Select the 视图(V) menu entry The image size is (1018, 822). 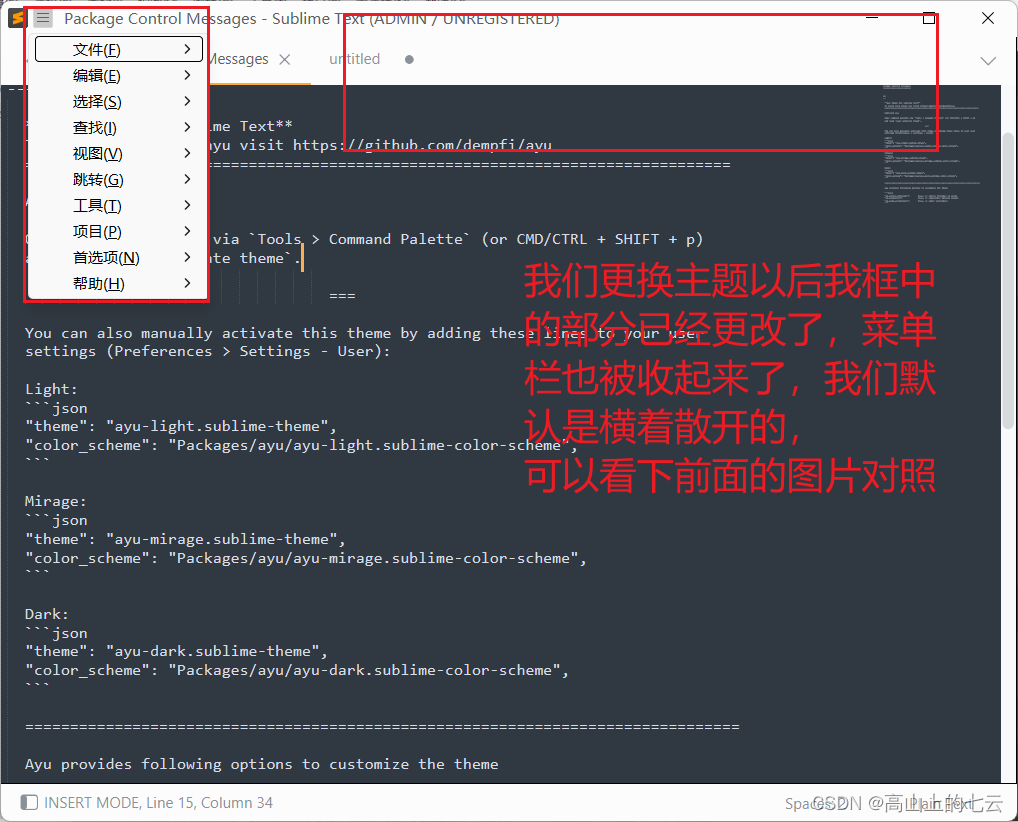96,153
